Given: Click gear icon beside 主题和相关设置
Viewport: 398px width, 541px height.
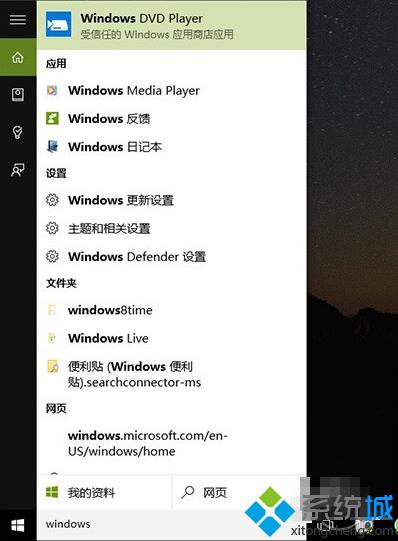Looking at the screenshot, I should click(52, 228).
